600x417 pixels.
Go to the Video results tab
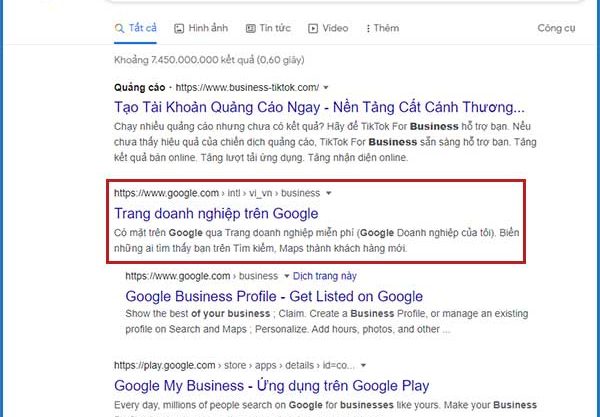(328, 28)
